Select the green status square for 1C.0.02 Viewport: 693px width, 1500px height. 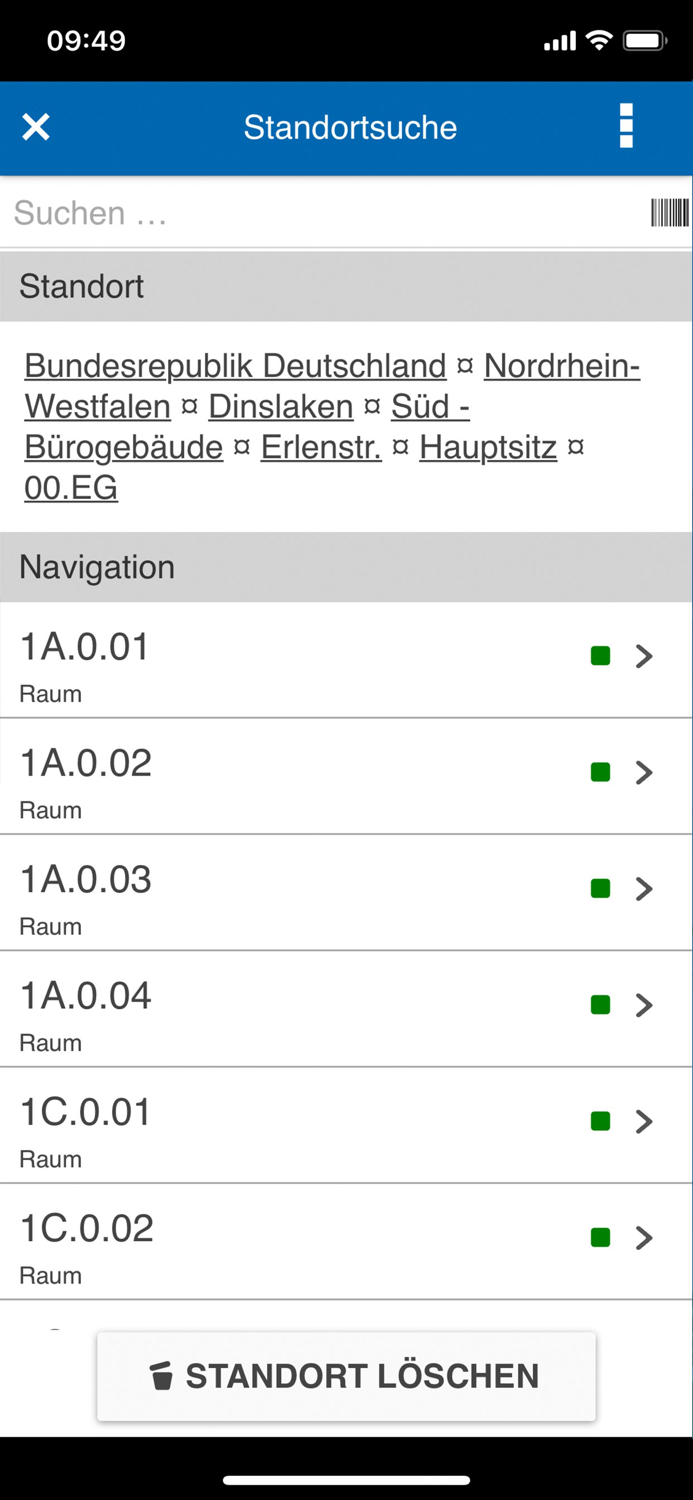pos(600,1237)
